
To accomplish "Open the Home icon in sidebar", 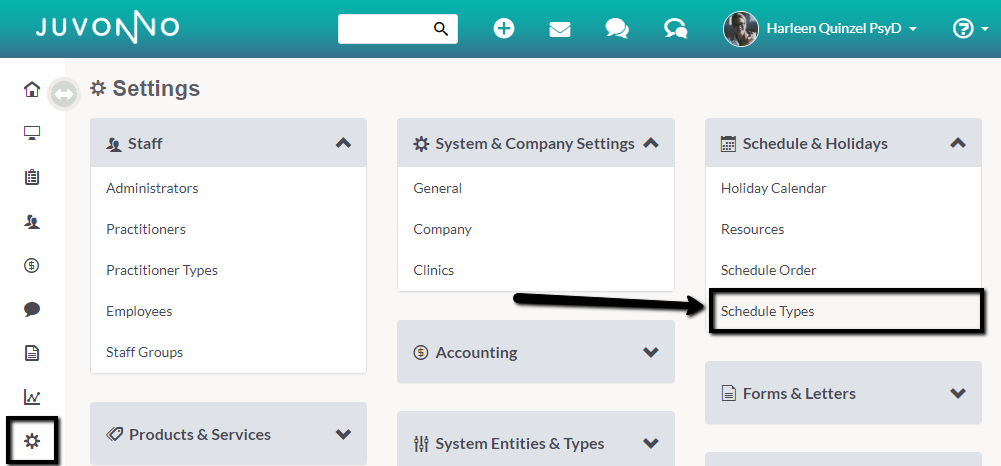I will click(32, 89).
